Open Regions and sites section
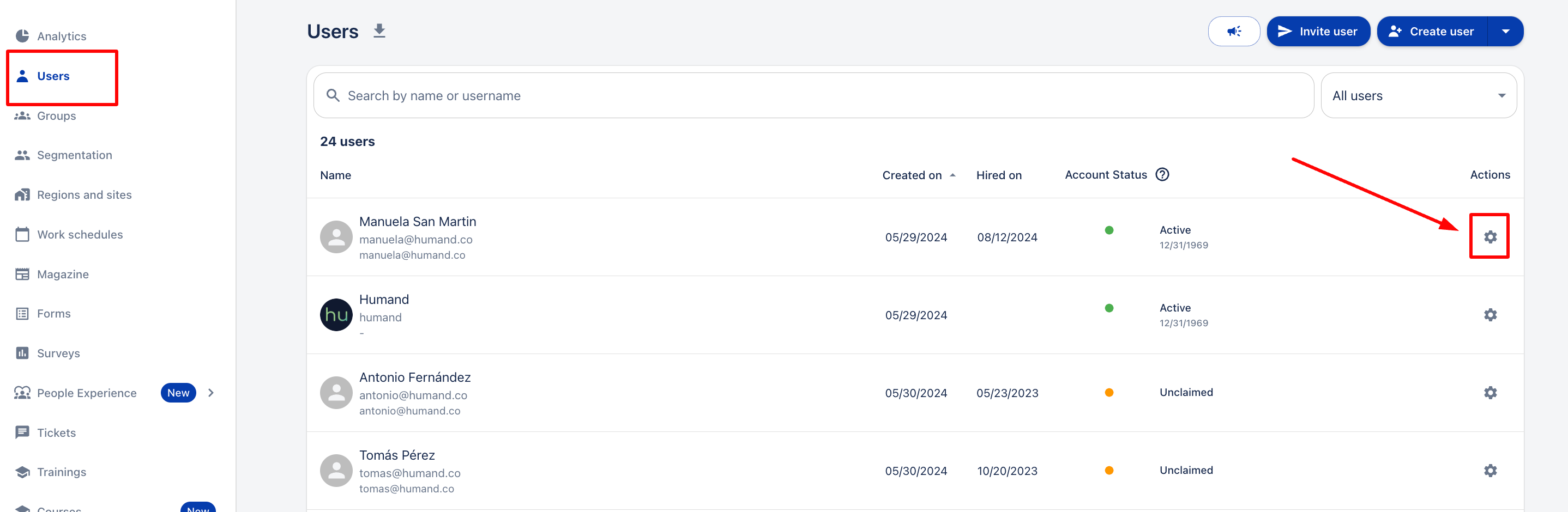This screenshot has height=512, width=1568. coord(84,194)
